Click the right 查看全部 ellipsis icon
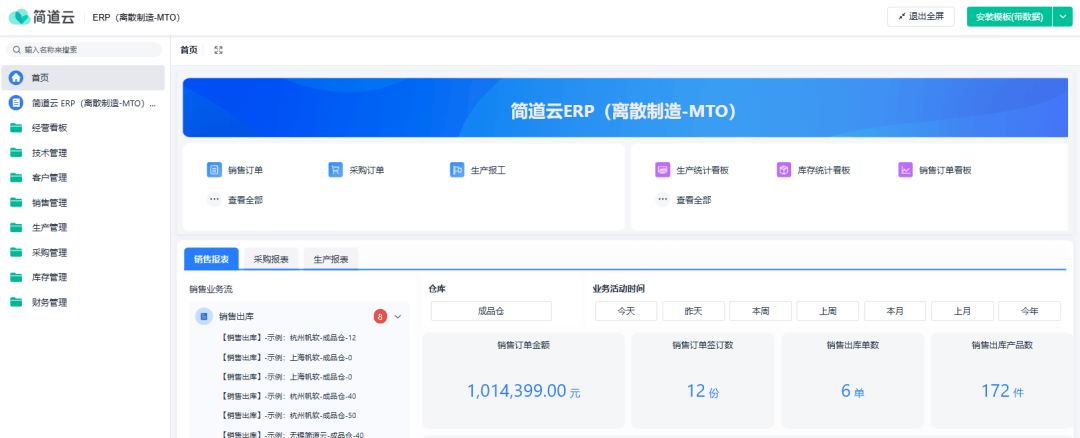The width and height of the screenshot is (1080, 438). (662, 200)
